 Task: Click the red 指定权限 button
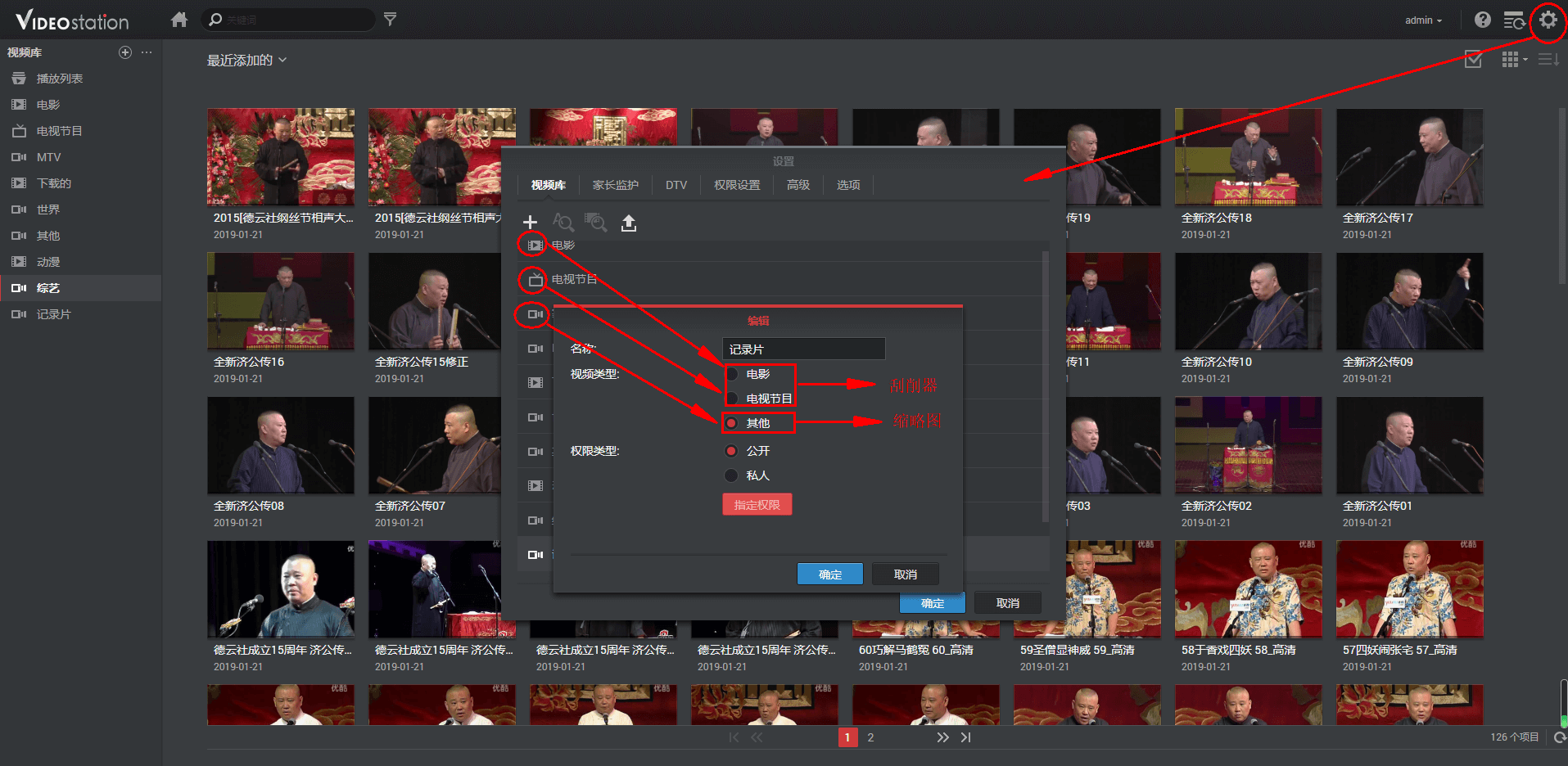coord(757,505)
